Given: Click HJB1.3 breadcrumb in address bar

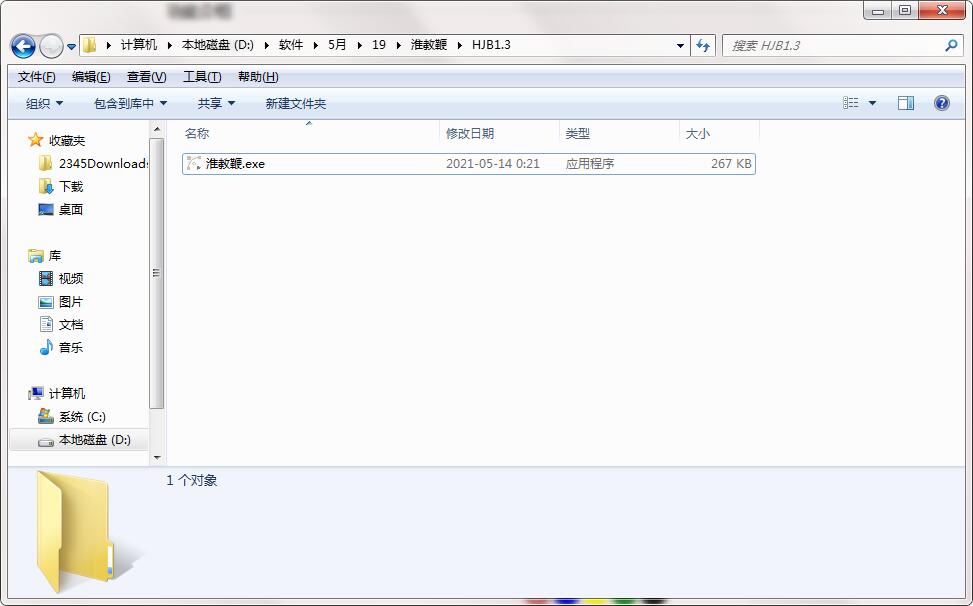Looking at the screenshot, I should (x=491, y=45).
